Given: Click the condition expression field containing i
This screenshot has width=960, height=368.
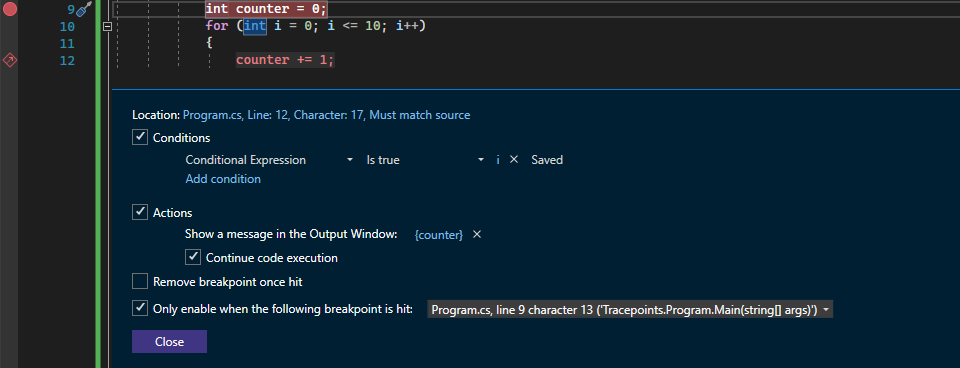Looking at the screenshot, I should pos(498,160).
